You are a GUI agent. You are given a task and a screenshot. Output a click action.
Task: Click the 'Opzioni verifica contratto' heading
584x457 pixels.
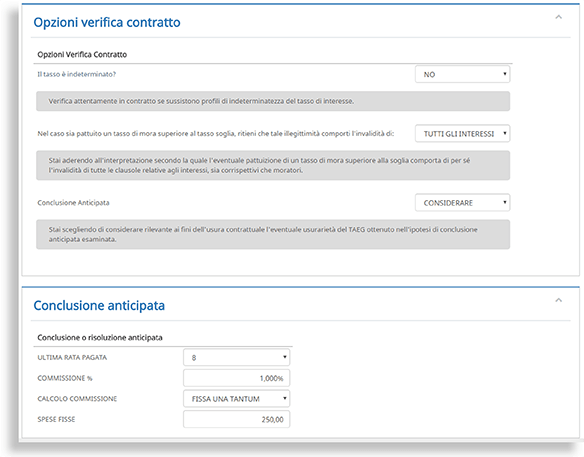pyautogui.click(x=107, y=22)
